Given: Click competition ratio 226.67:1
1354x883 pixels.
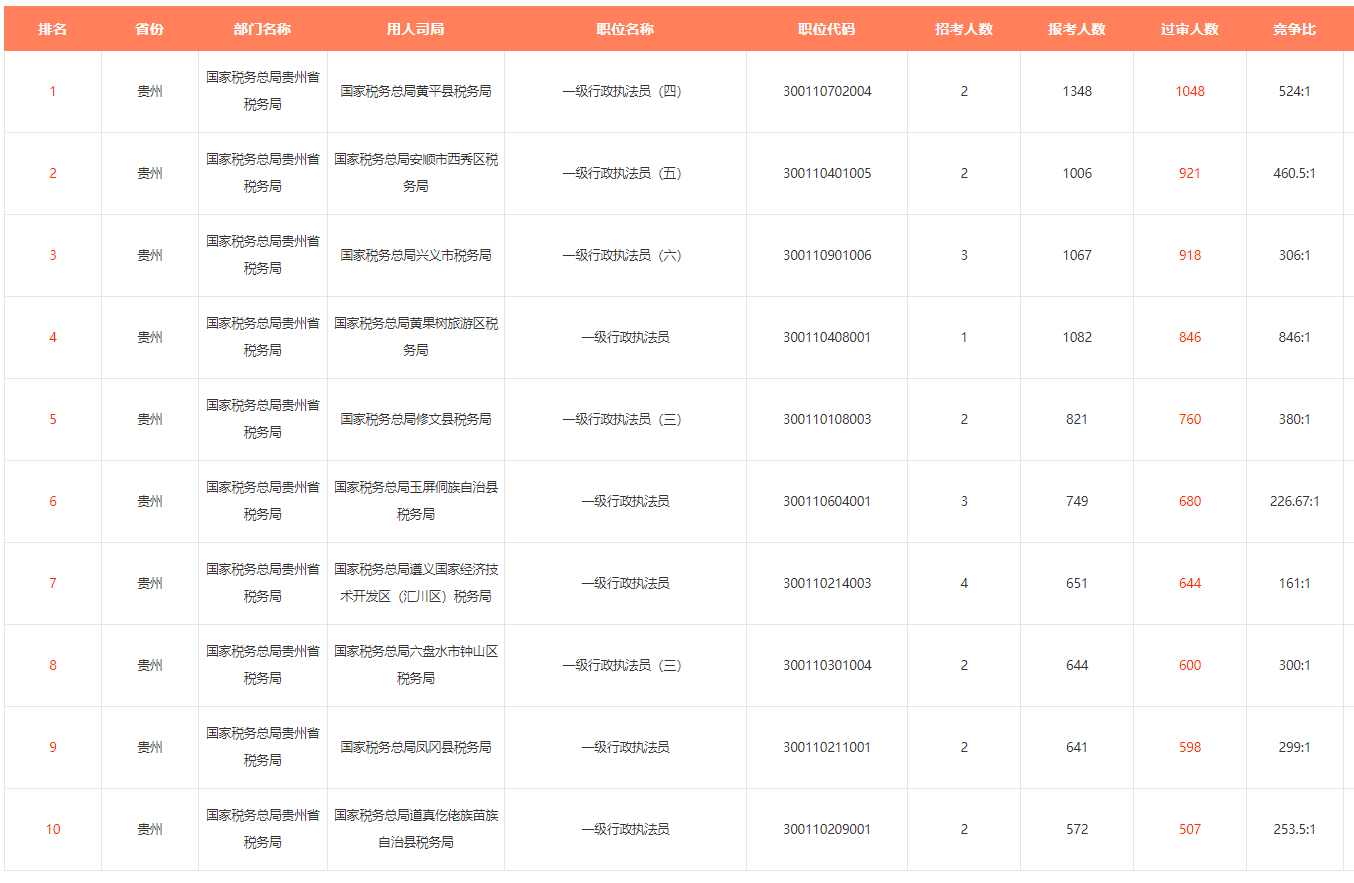Looking at the screenshot, I should 1294,501.
